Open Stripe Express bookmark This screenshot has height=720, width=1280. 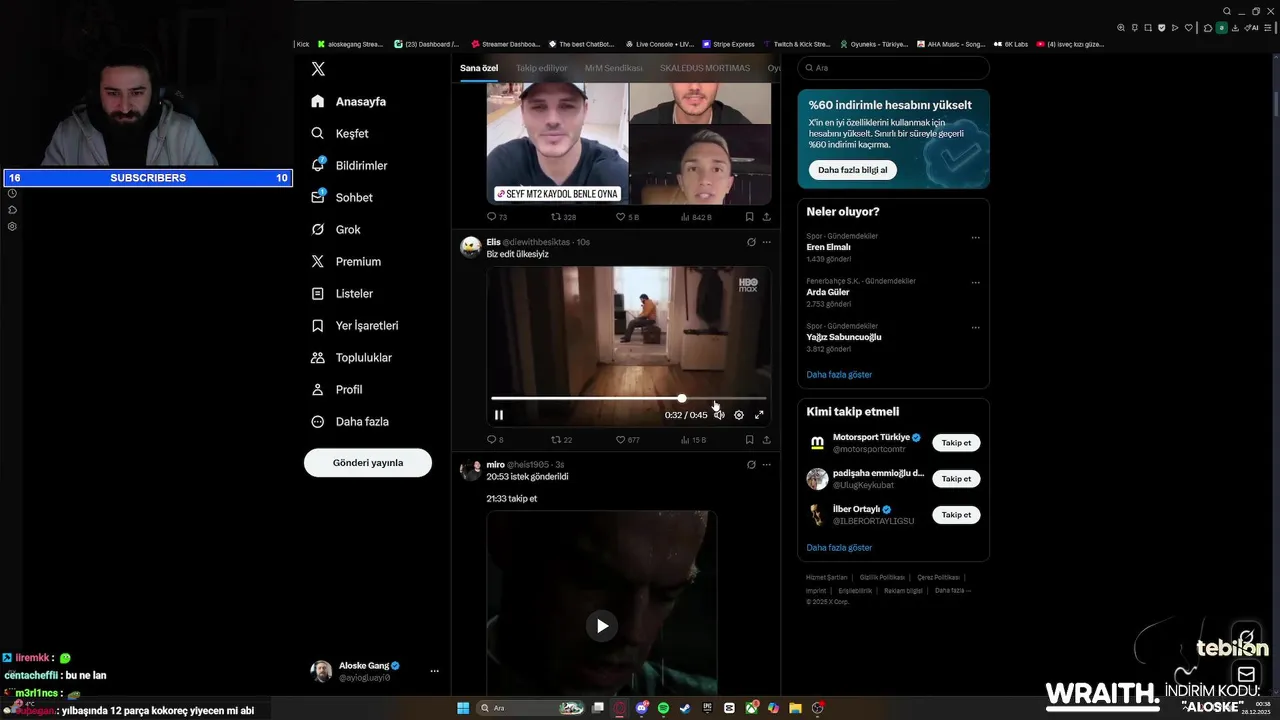(729, 44)
